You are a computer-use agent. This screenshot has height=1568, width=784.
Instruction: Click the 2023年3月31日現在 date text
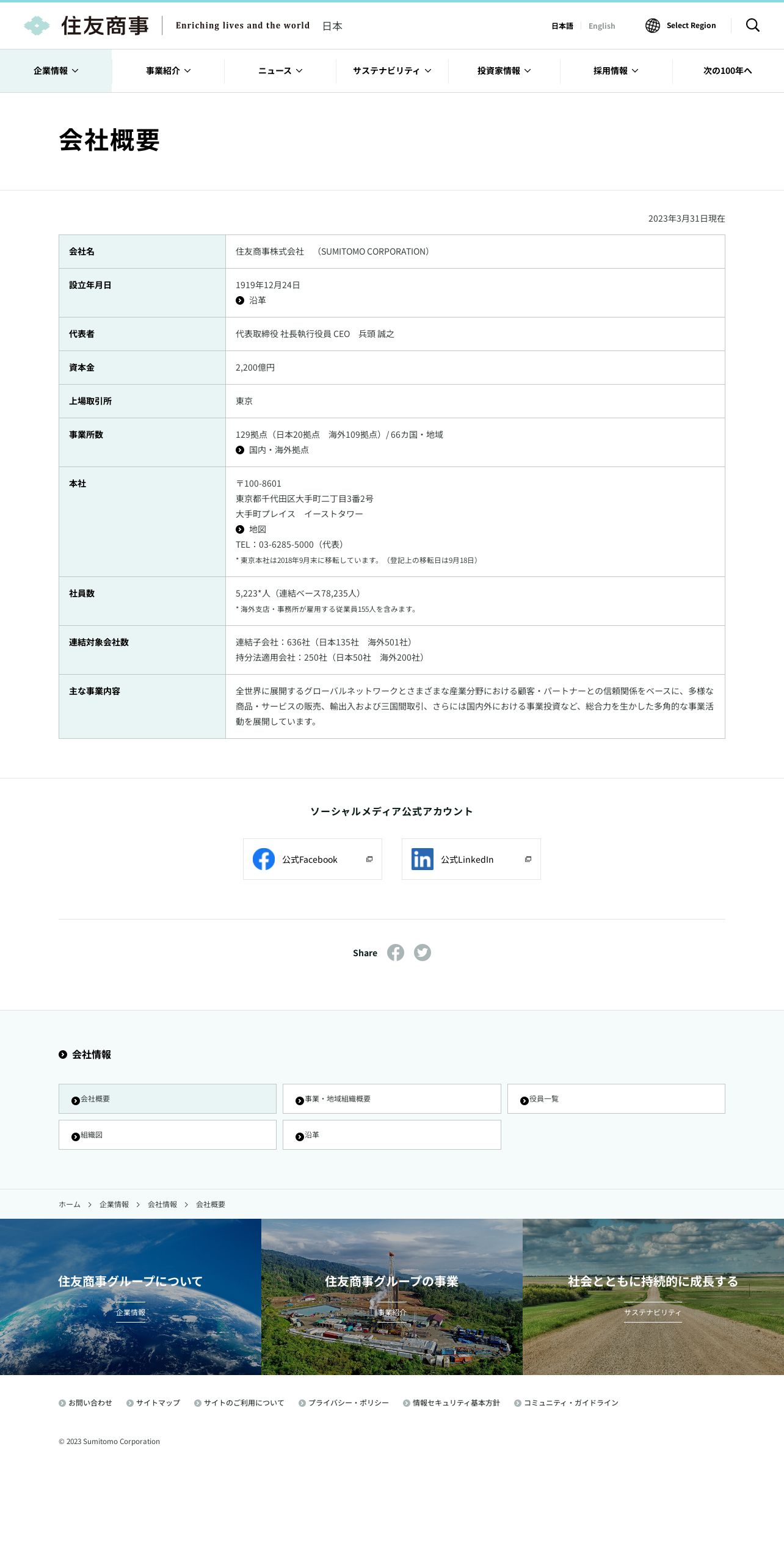click(687, 219)
